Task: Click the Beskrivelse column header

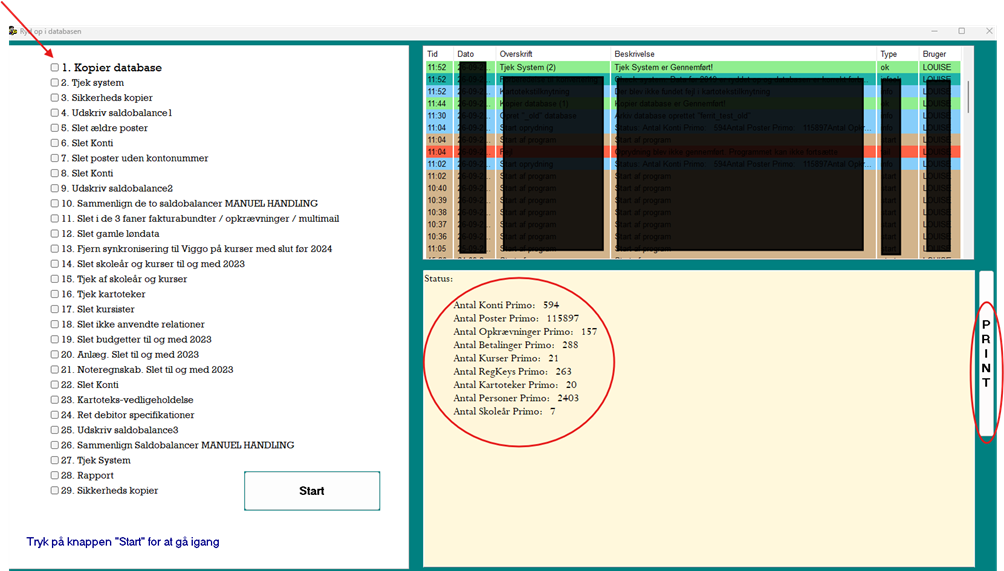Action: tap(743, 54)
